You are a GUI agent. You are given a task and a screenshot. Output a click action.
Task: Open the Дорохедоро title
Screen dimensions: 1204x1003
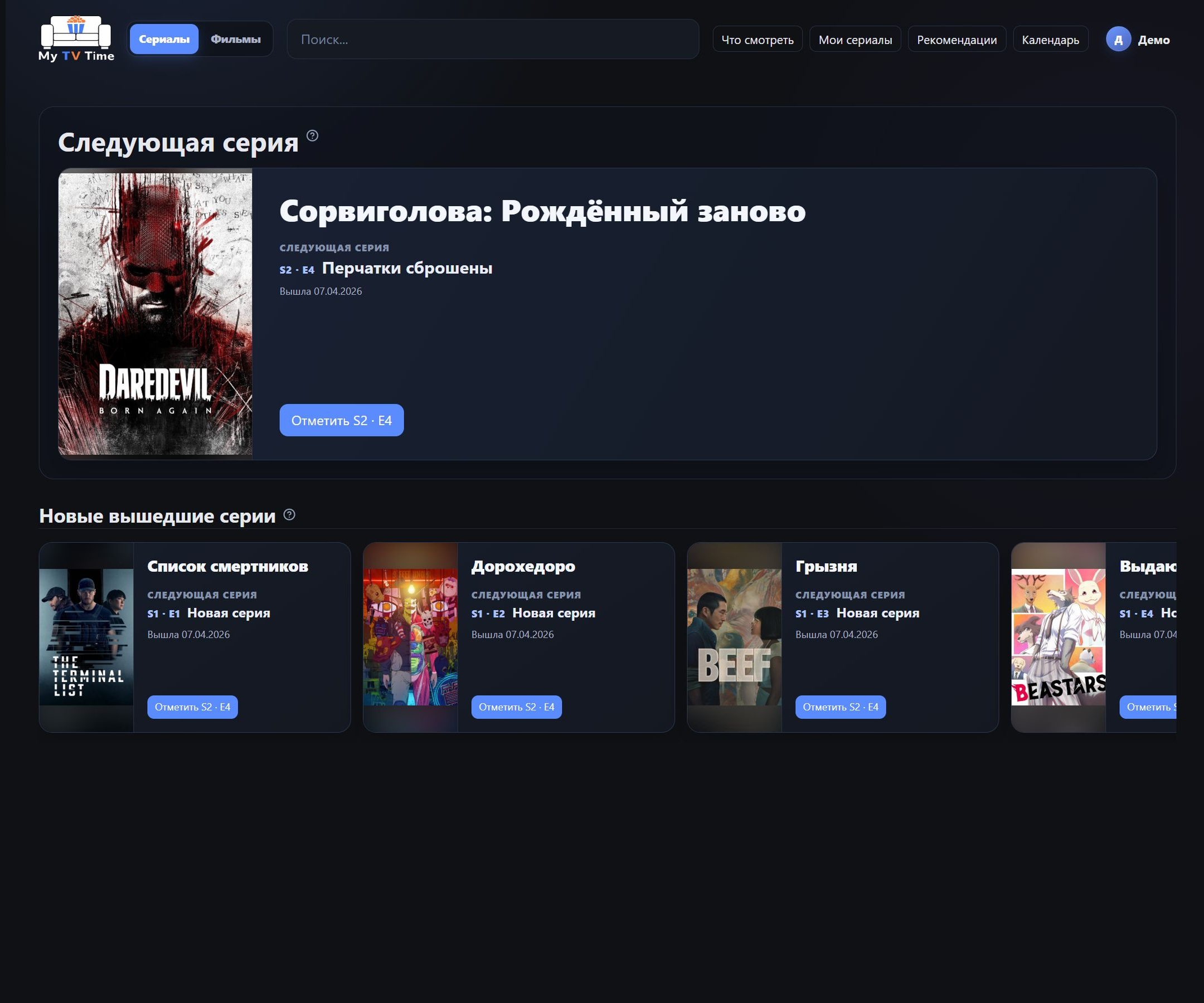[x=523, y=566]
